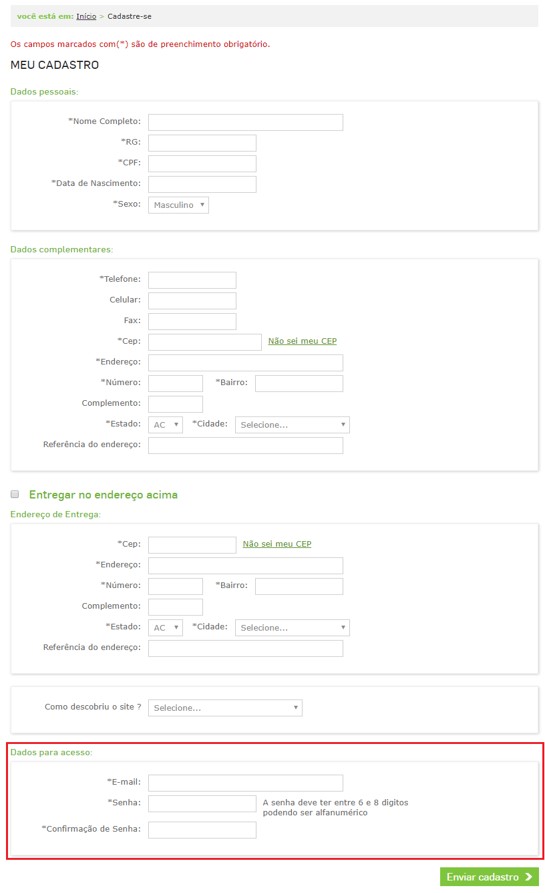Viewport: 545px width, 893px height.
Task: Select the Data de Nascimento field
Action: [x=202, y=185]
